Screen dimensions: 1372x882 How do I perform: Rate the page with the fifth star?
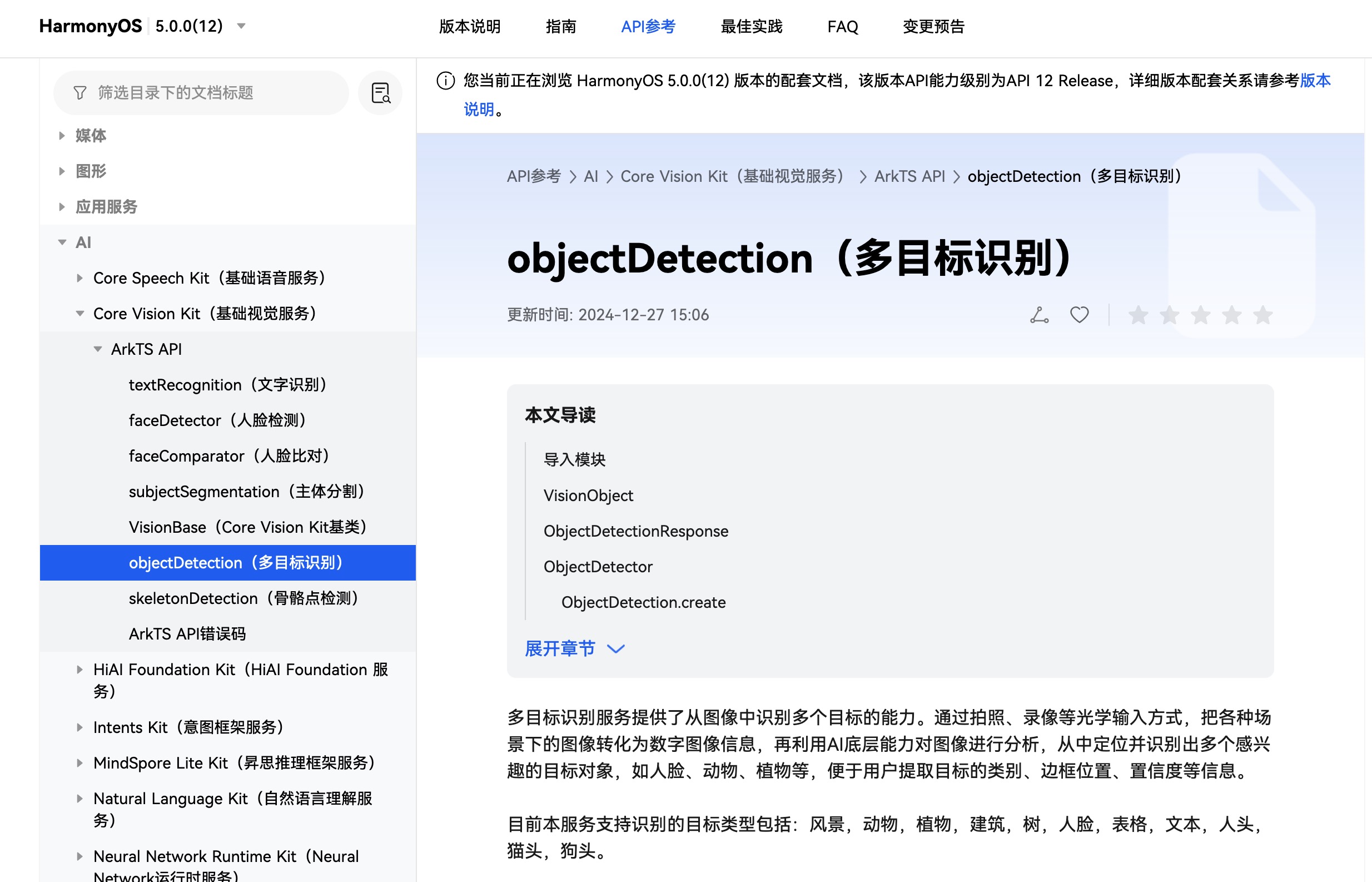(x=1262, y=315)
